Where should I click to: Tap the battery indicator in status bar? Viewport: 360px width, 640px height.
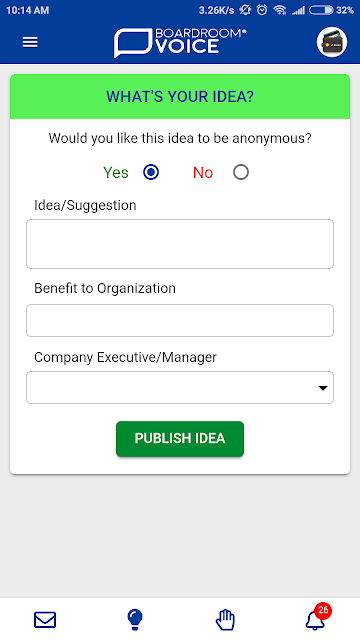pyautogui.click(x=321, y=10)
